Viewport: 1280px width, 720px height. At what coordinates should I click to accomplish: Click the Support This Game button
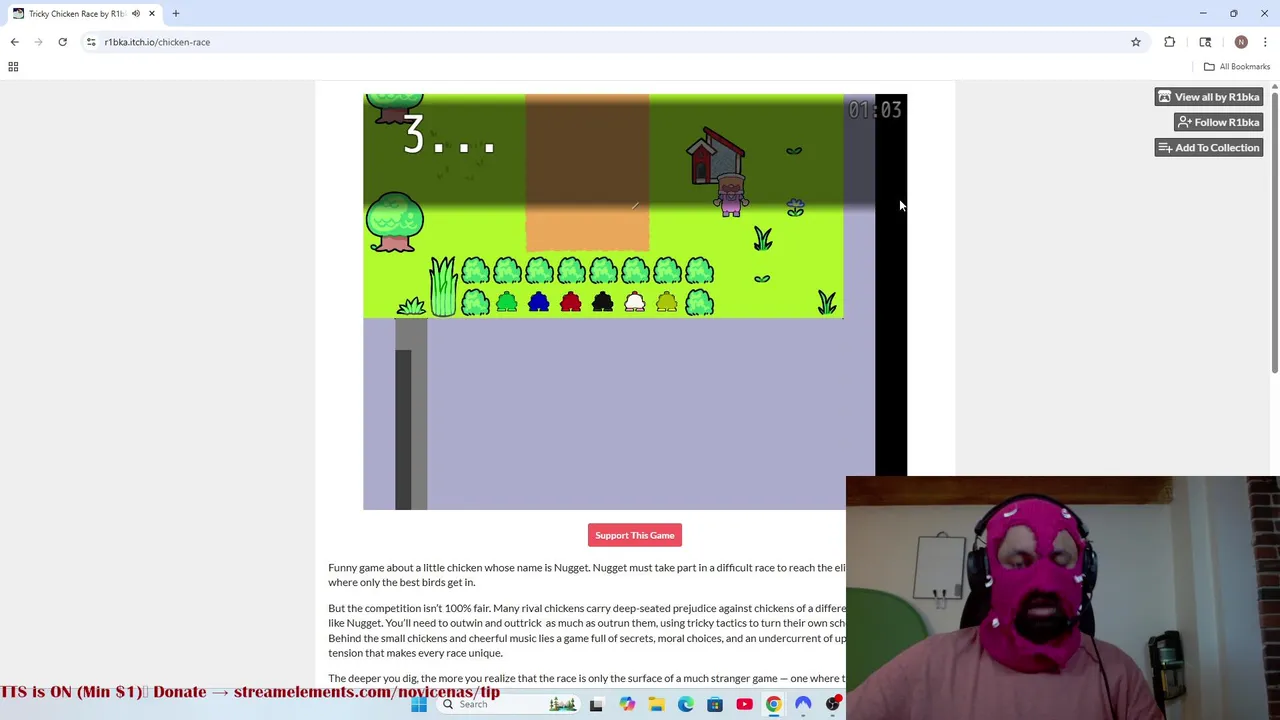635,535
